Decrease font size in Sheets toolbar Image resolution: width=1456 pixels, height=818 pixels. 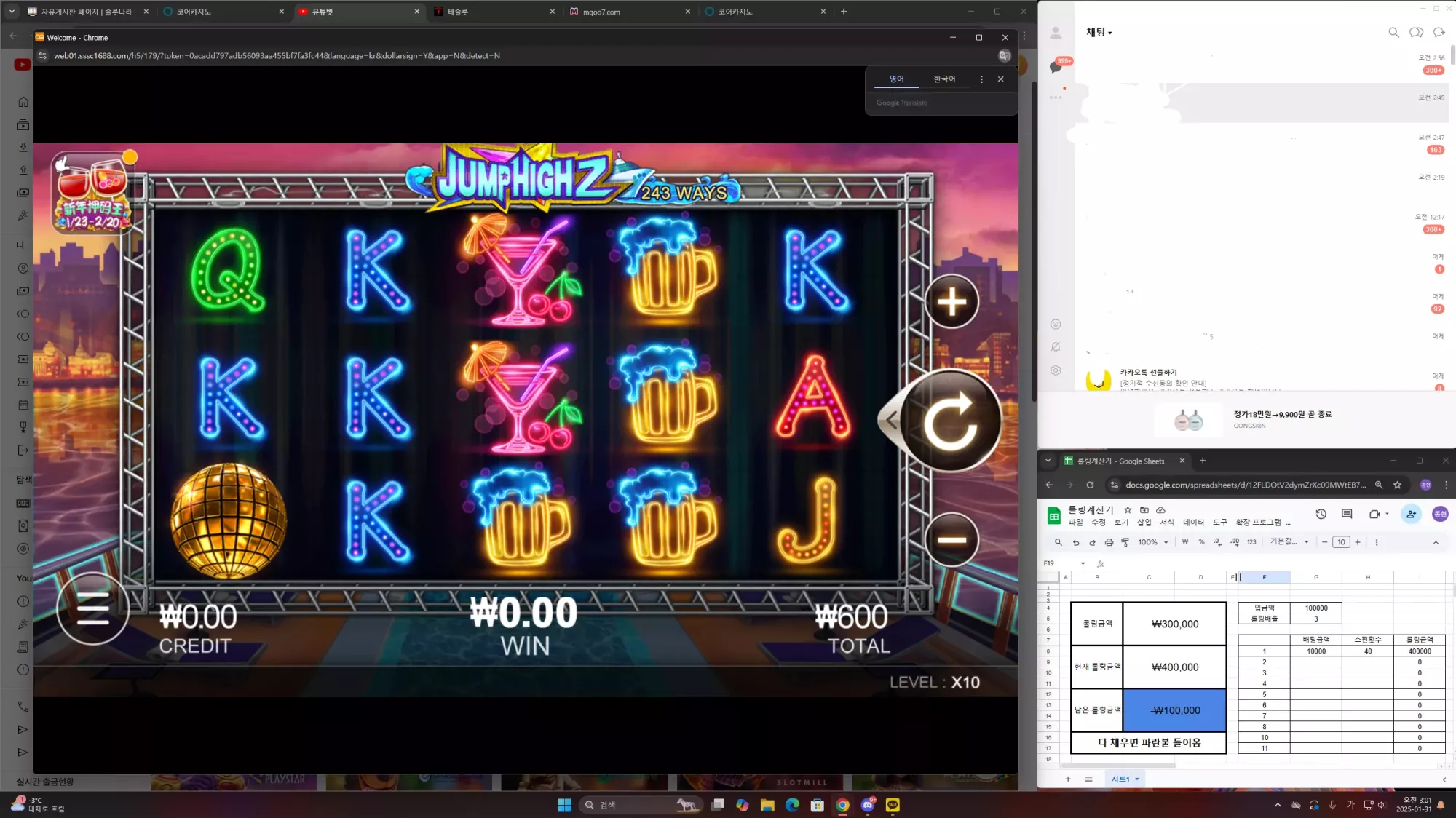pyautogui.click(x=1325, y=542)
